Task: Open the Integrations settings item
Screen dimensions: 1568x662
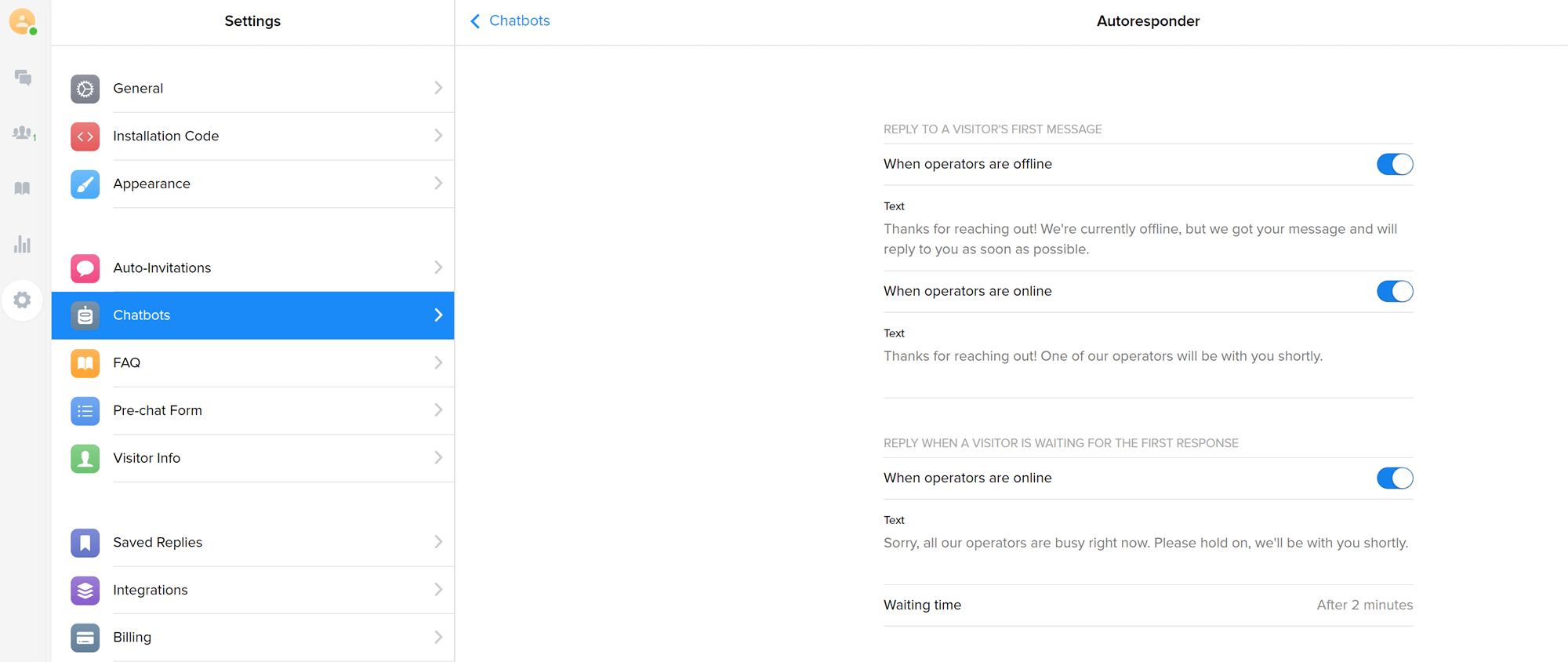Action: tap(252, 591)
